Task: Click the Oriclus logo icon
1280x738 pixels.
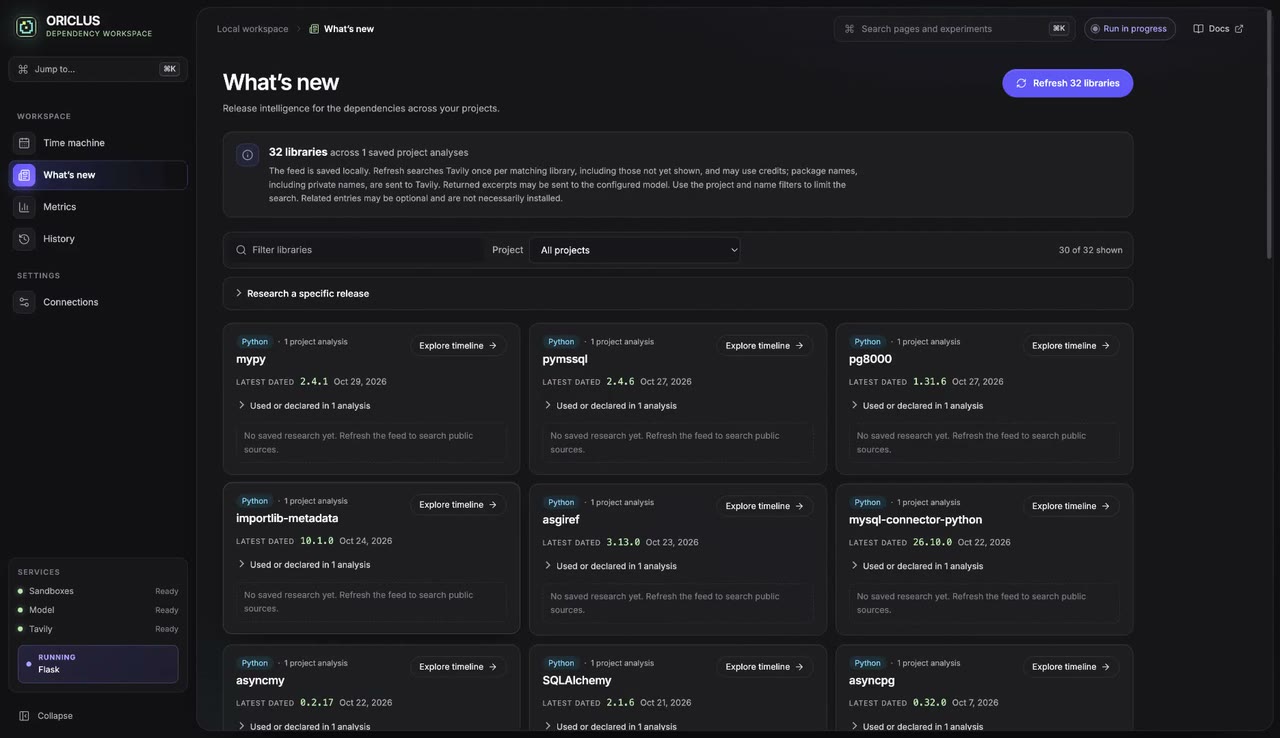Action: [x=26, y=27]
